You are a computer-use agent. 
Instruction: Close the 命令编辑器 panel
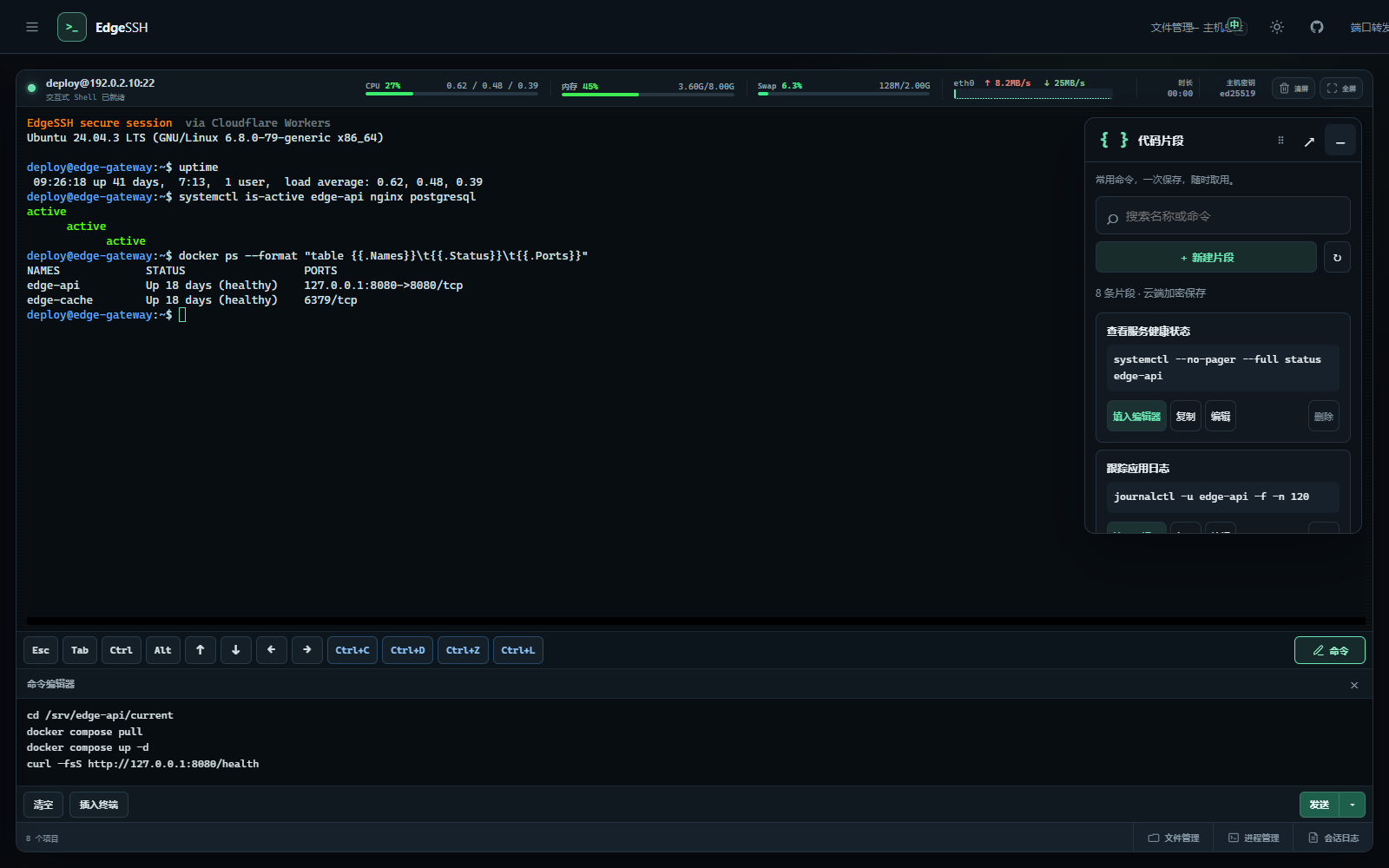coord(1354,685)
